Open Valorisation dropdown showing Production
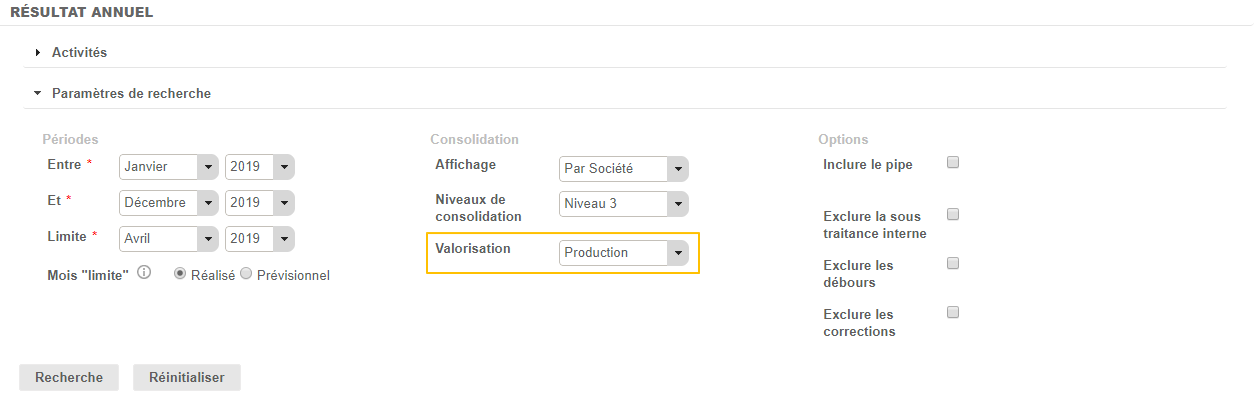Viewport: 1255px width, 400px height. [x=624, y=253]
